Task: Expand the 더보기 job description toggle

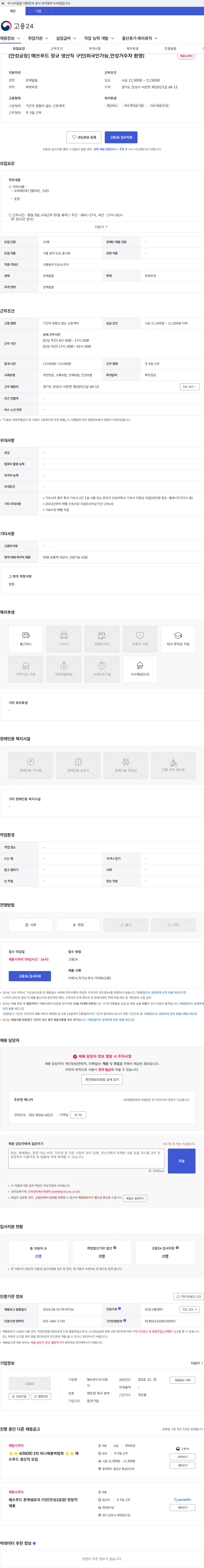Action: 101,227
